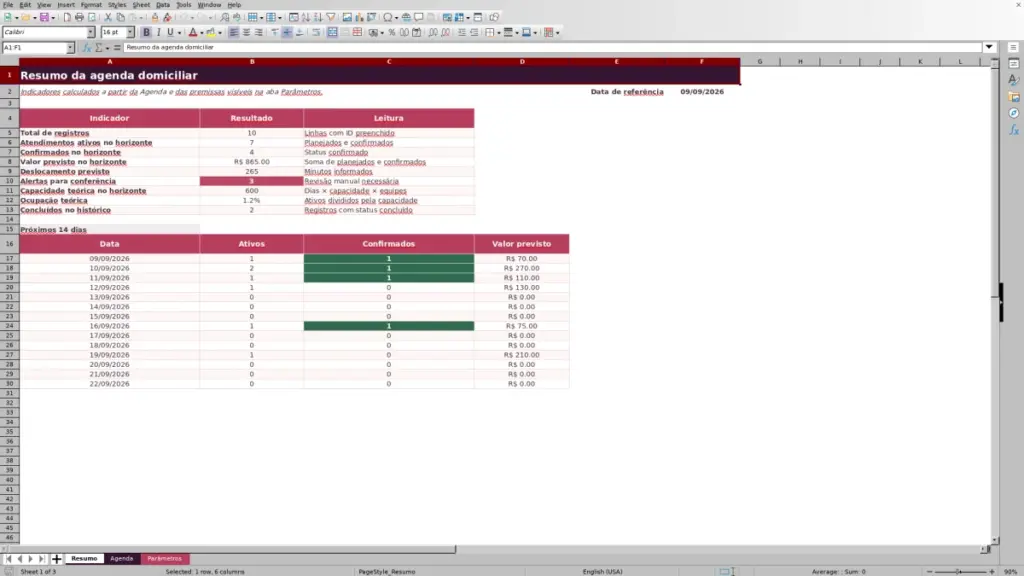Toggle wrap text for the cell
Screen dimensions: 1024x576
[x=316, y=33]
